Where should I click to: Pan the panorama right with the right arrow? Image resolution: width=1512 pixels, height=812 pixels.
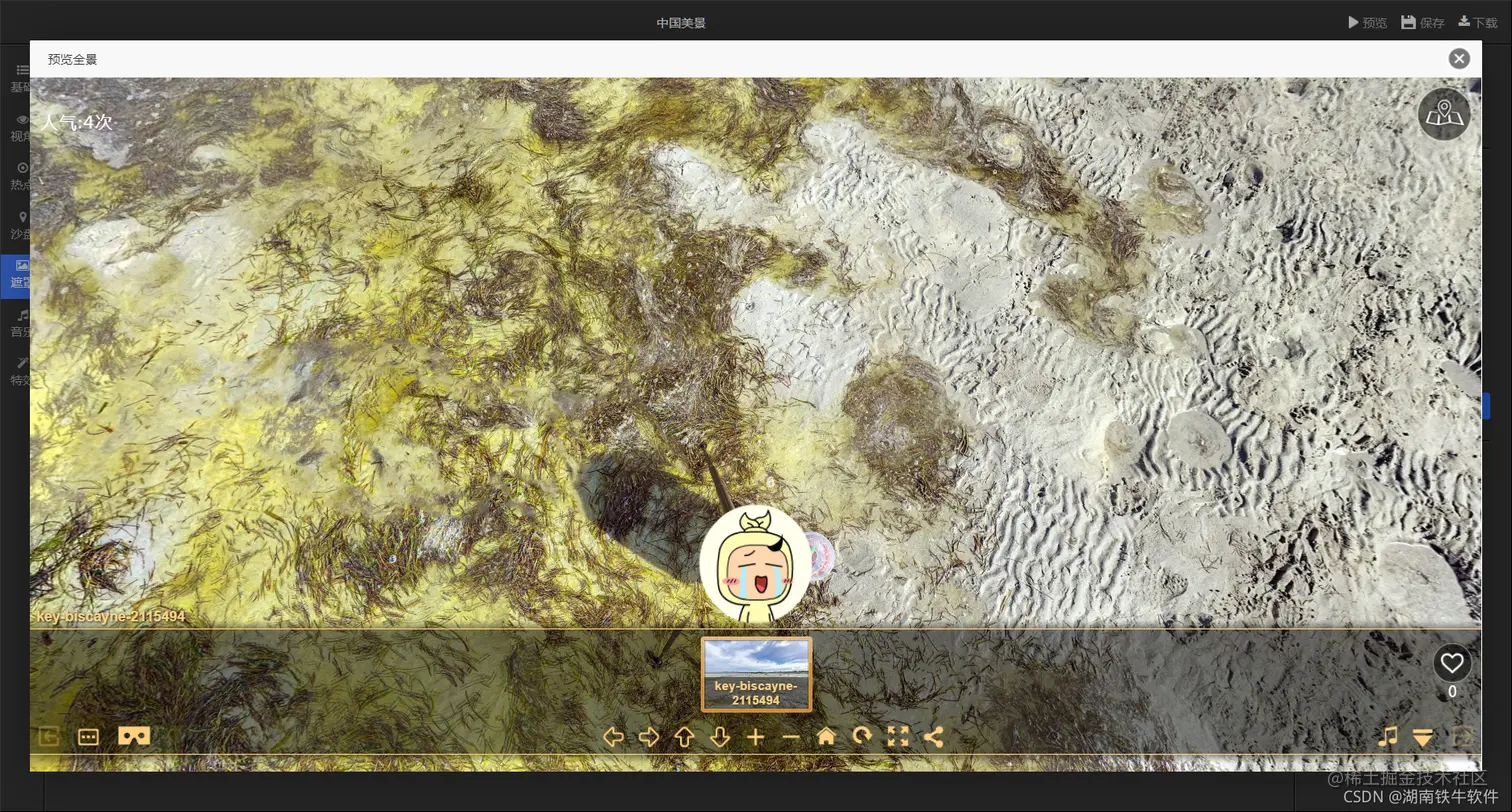[649, 737]
